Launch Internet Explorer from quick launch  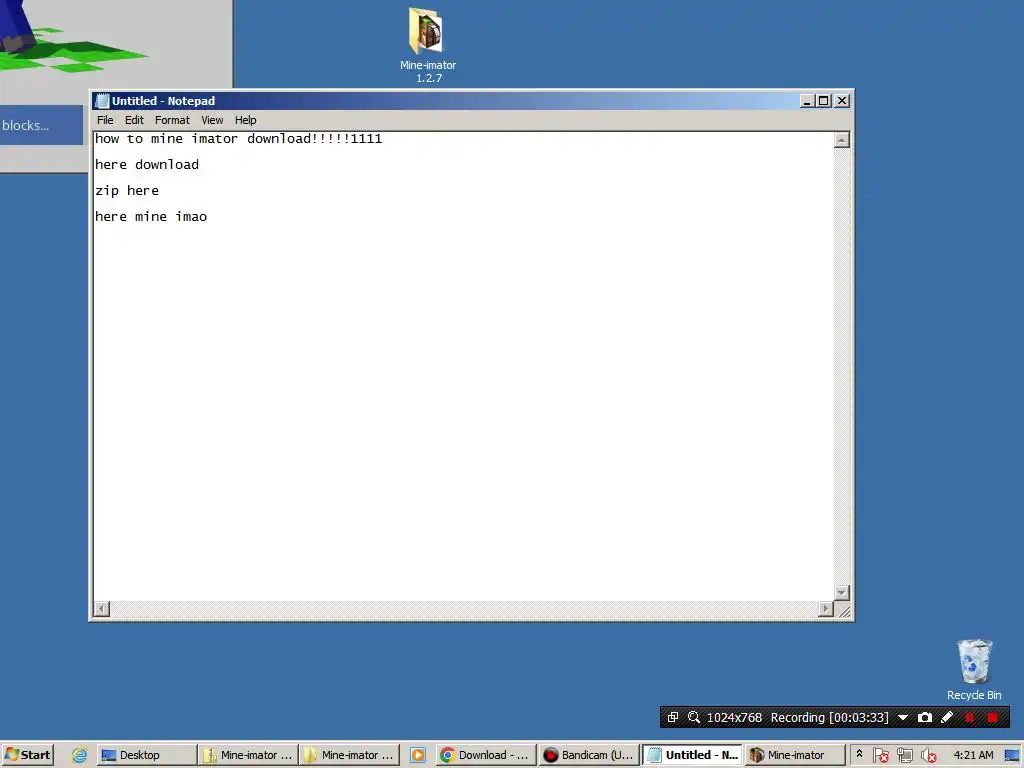(x=79, y=755)
